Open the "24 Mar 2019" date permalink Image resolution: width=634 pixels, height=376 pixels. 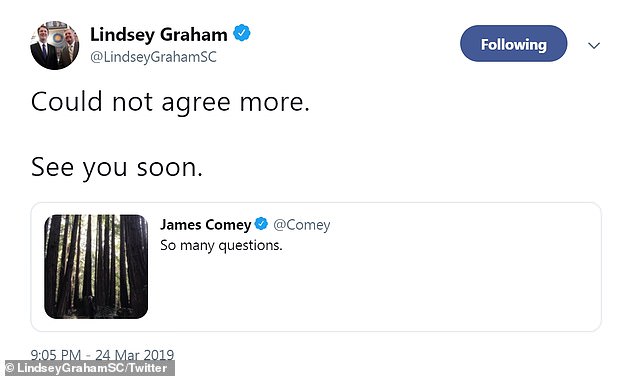[x=135, y=355]
